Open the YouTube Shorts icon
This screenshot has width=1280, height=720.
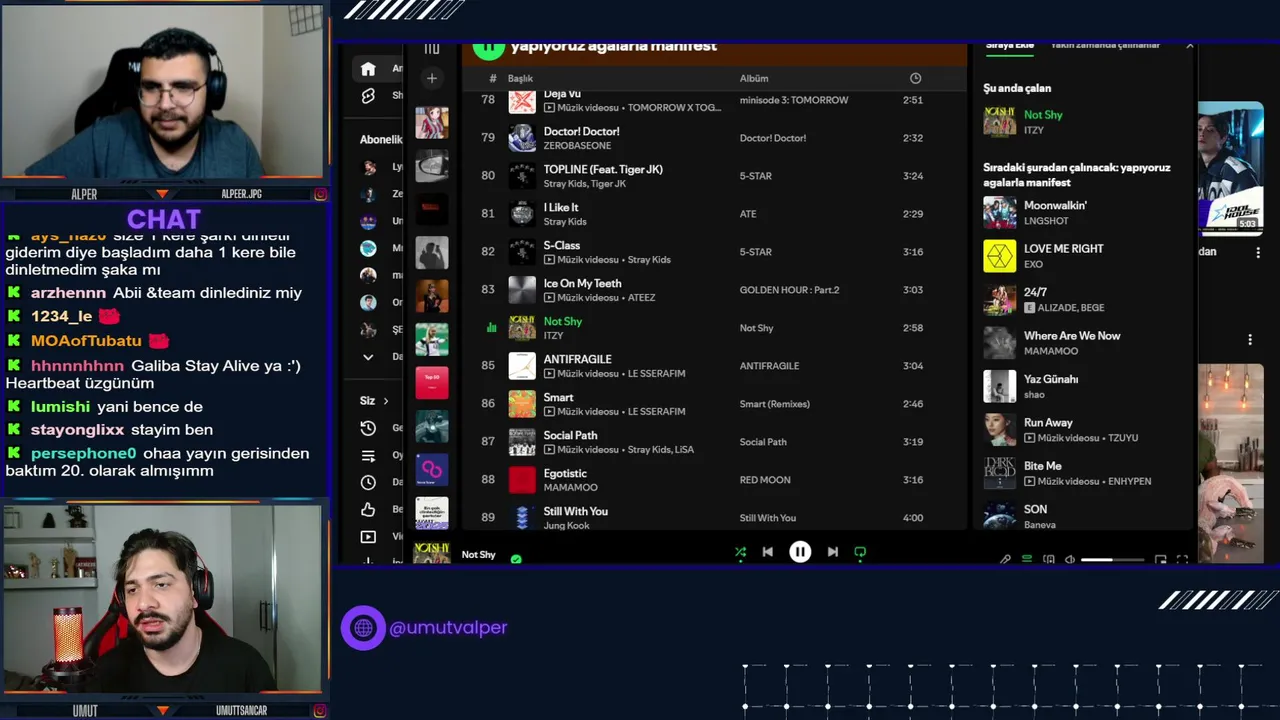368,96
